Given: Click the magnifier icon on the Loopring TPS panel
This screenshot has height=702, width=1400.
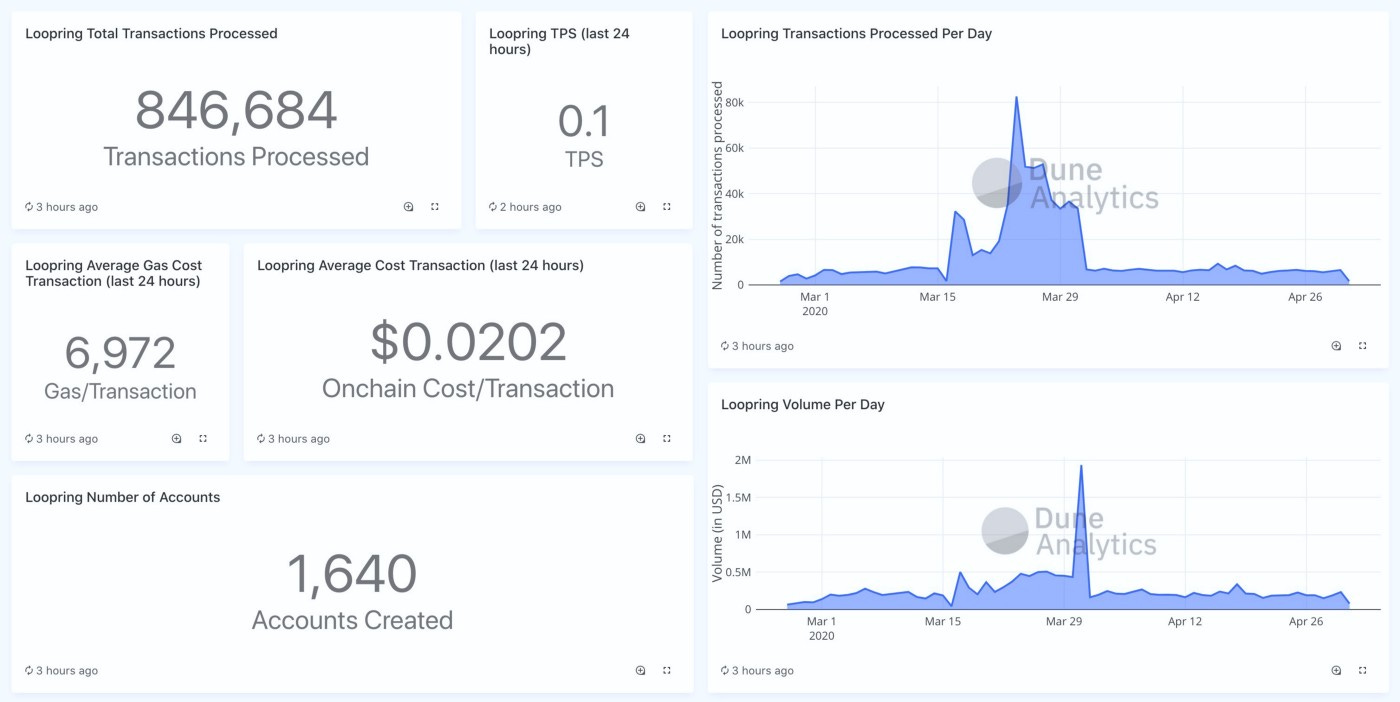Looking at the screenshot, I should click(640, 207).
